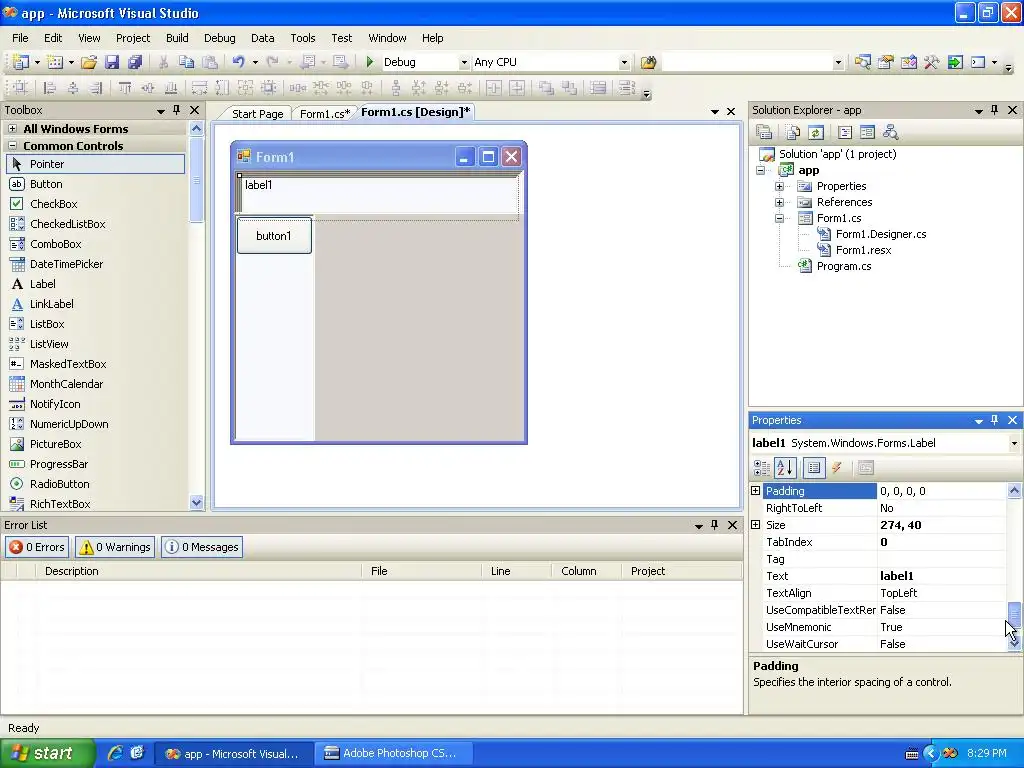1024x768 pixels.
Task: Pin the Toolbox panel
Action: (176, 110)
